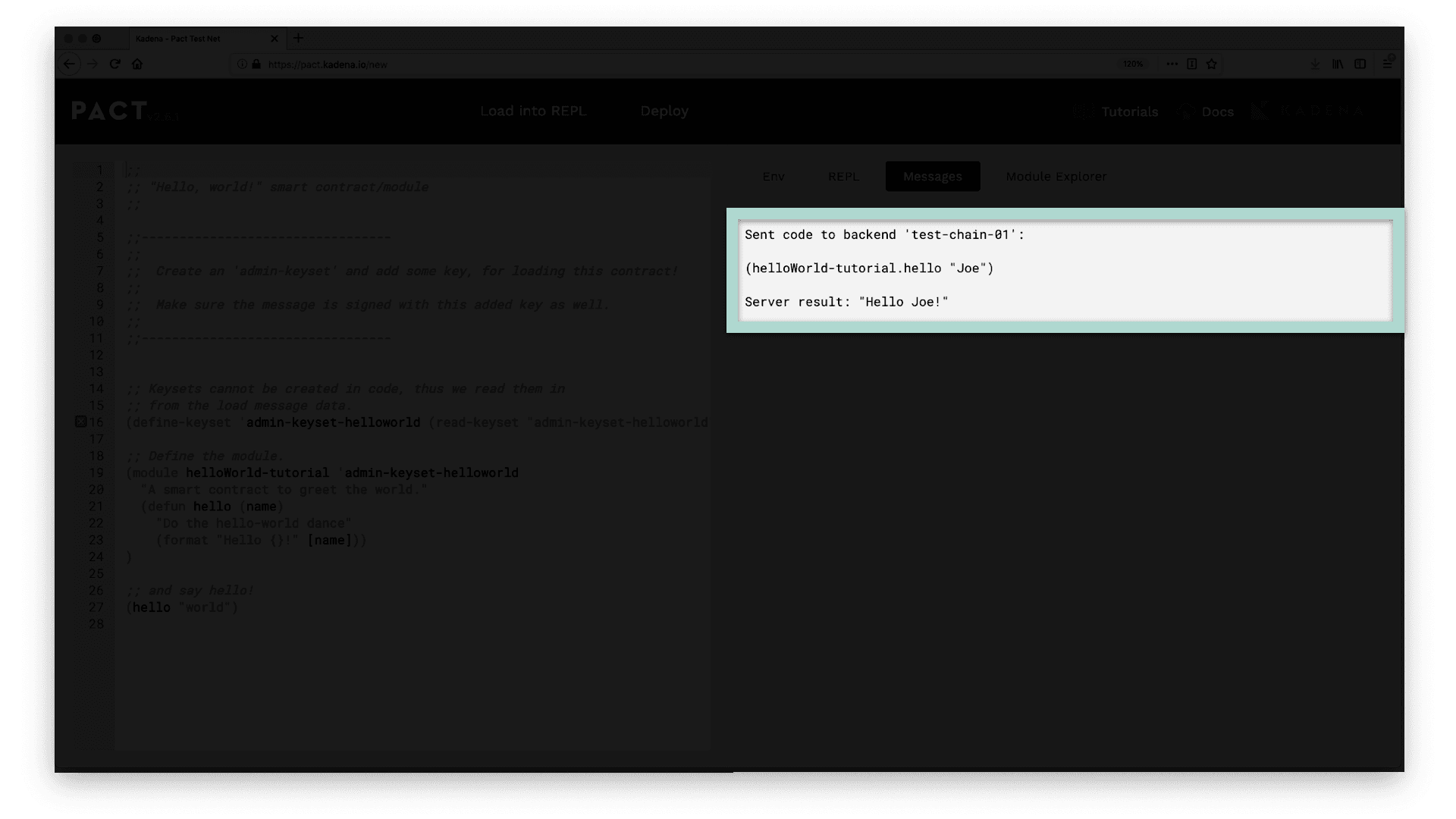Viewport: 1456px width, 819px height.
Task: Click Load into REPL button
Action: [x=533, y=111]
